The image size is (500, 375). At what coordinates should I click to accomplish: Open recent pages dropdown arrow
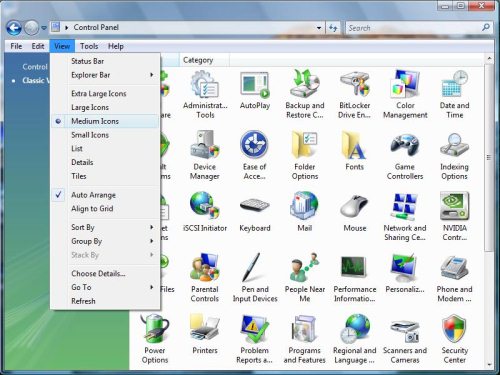[44, 28]
